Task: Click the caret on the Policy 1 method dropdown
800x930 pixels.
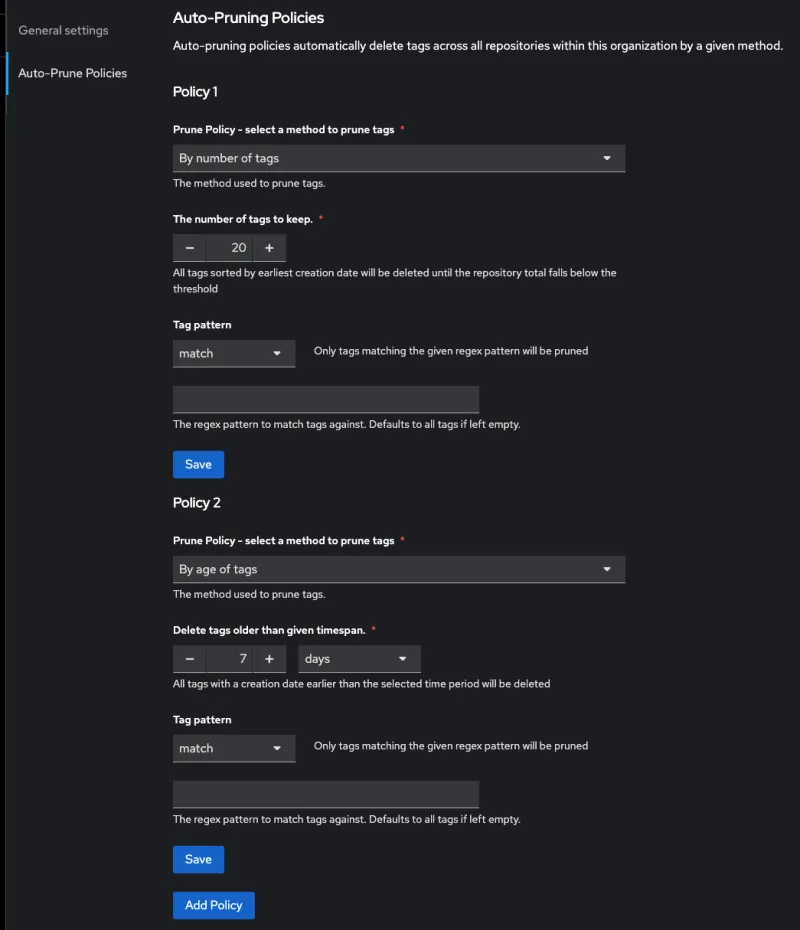Action: click(607, 158)
